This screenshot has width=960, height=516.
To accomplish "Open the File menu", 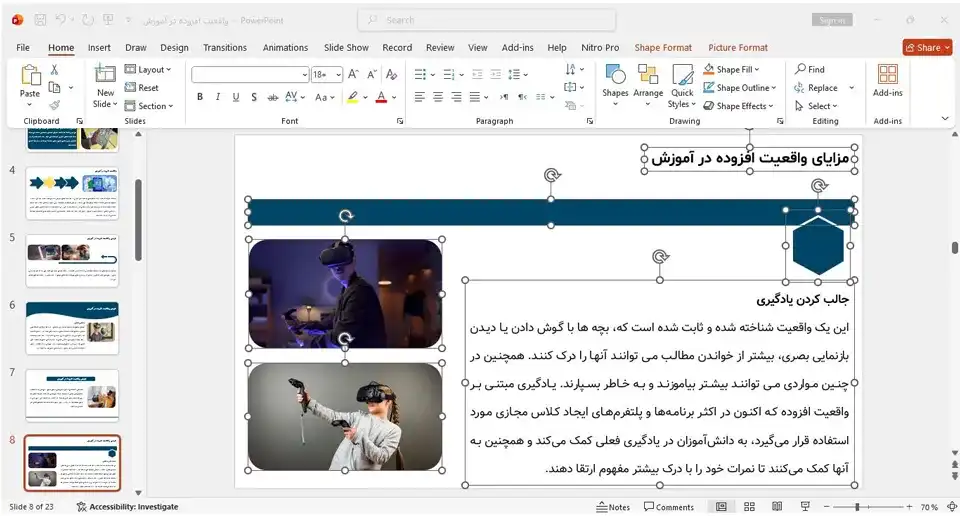I will 23,48.
